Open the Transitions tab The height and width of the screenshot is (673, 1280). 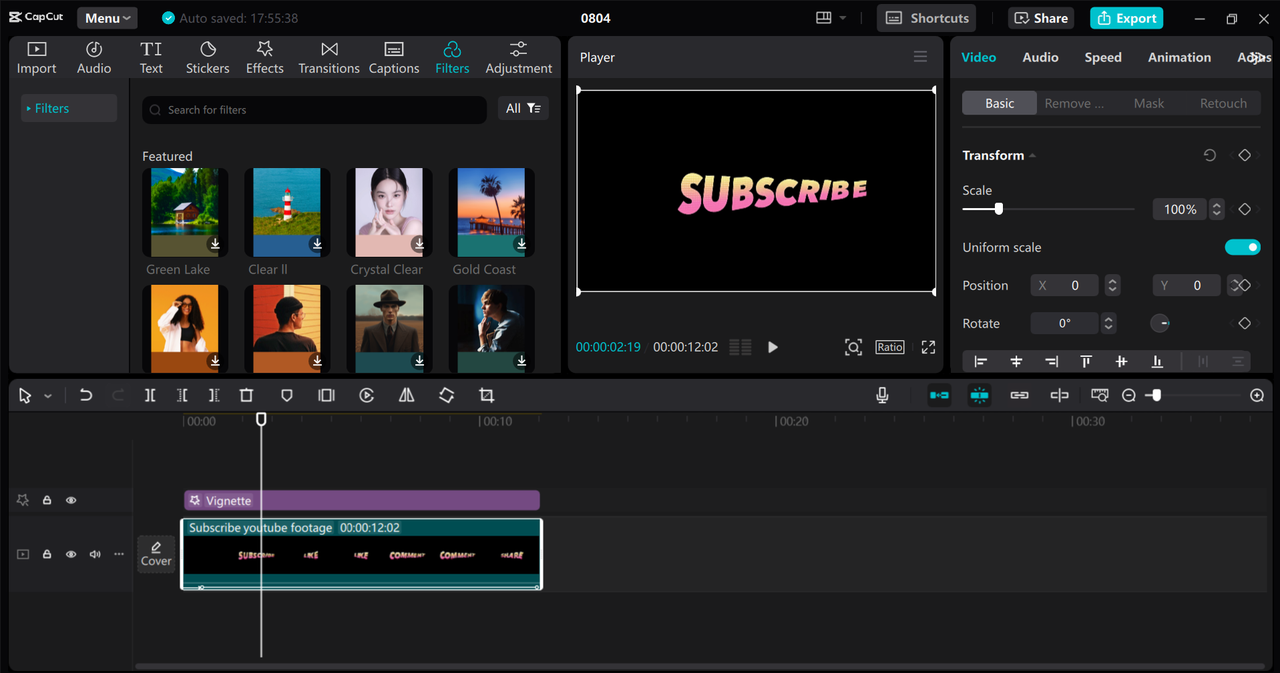click(329, 58)
